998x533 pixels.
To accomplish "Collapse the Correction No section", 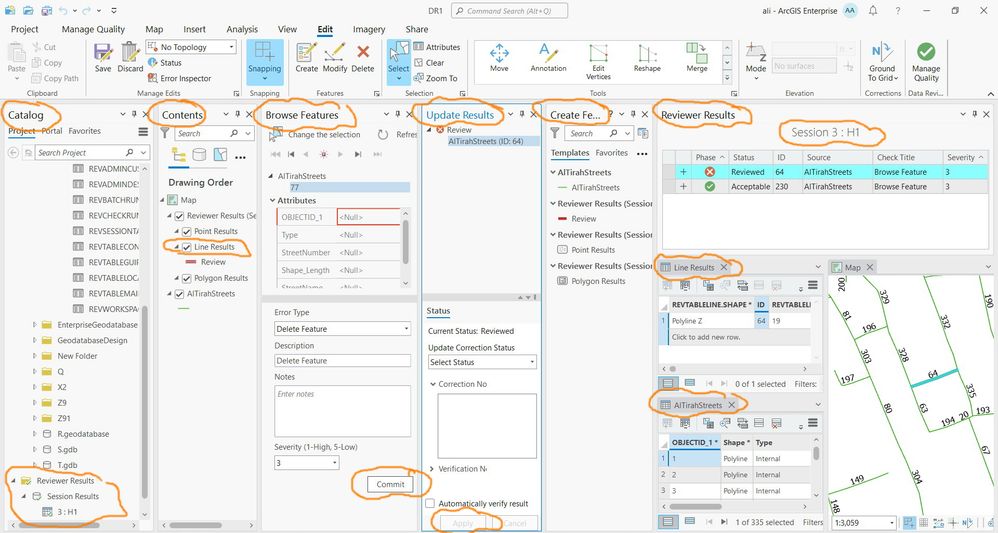I will click(433, 385).
